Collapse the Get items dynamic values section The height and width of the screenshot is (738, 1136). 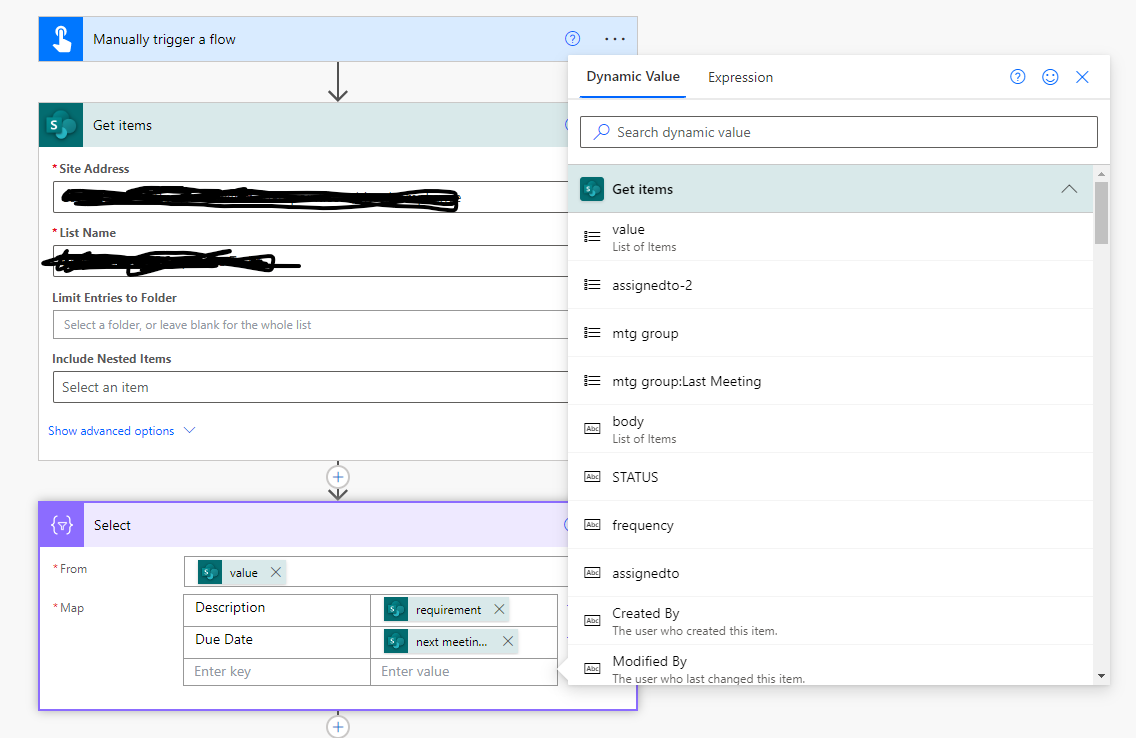(1069, 188)
